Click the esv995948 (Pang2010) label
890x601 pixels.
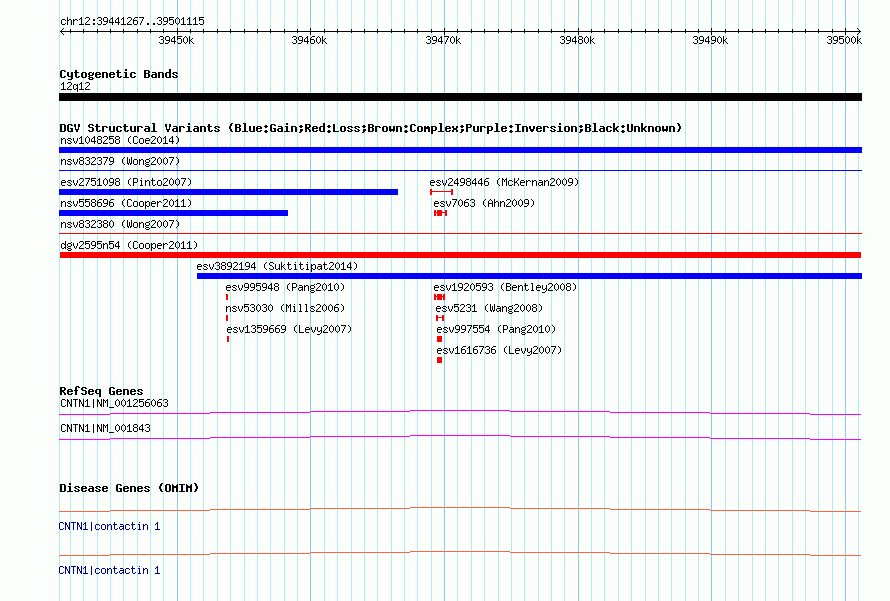coord(285,287)
